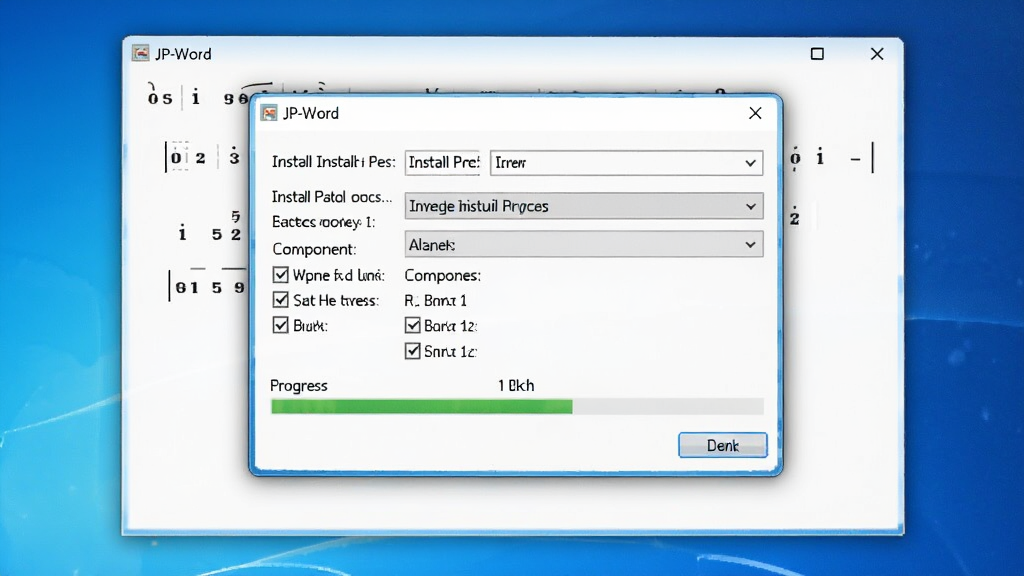The image size is (1024, 576).
Task: Open the "Invege Histuil Rrgces" dropdown
Action: [584, 206]
